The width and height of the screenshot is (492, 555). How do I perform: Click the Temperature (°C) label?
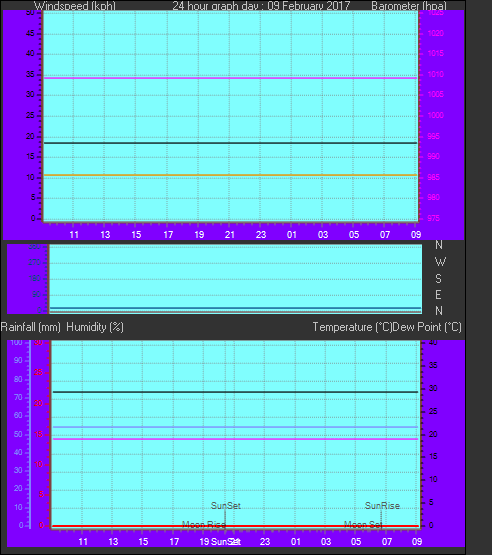[x=352, y=327]
